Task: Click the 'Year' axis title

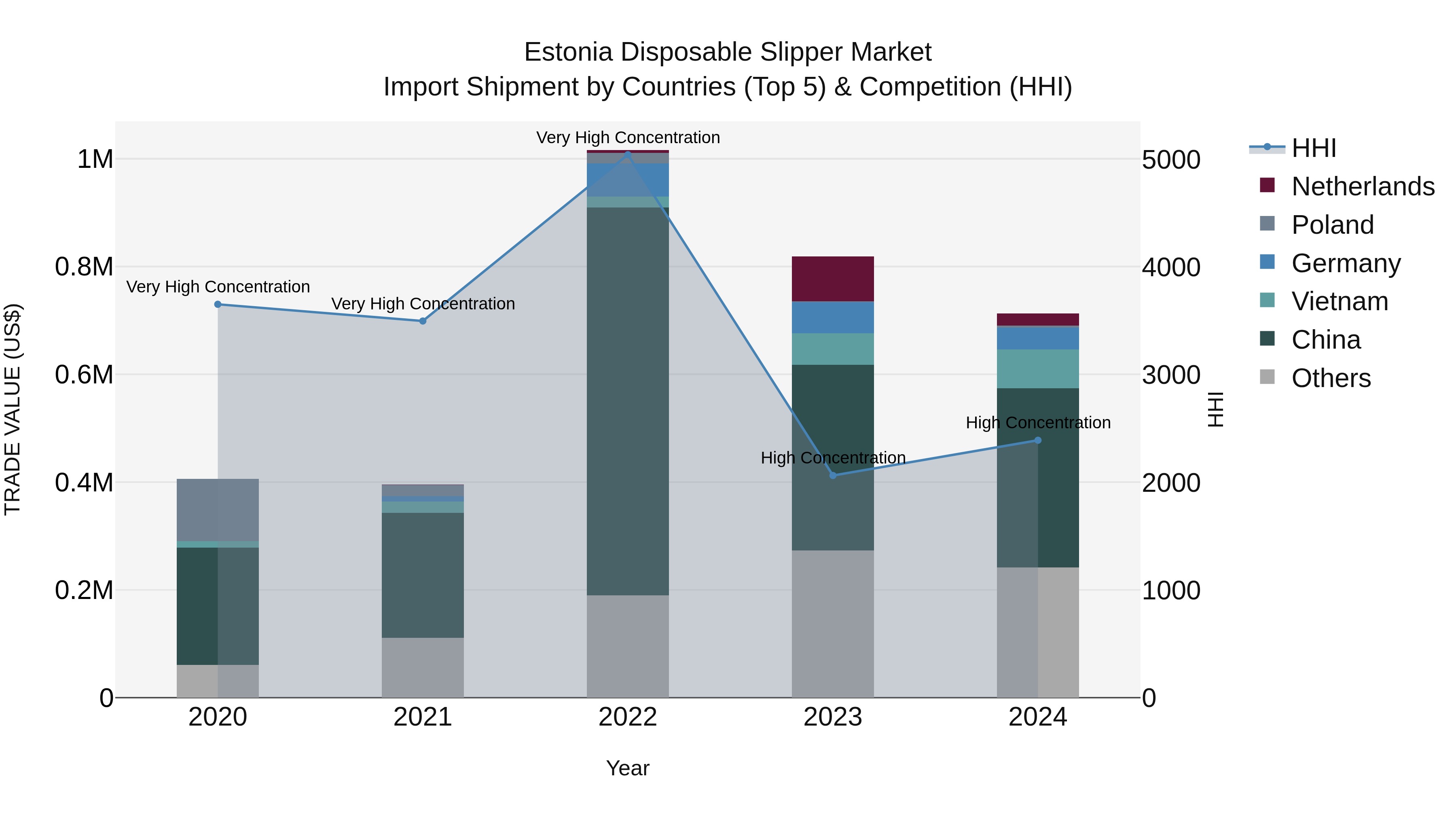Action: click(x=628, y=768)
